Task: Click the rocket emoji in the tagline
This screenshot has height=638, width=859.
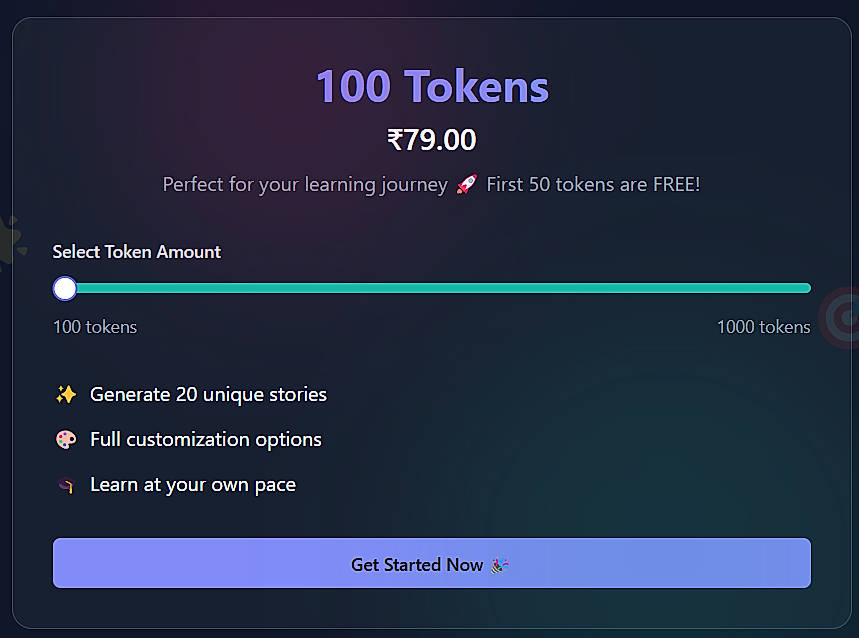Action: click(466, 185)
